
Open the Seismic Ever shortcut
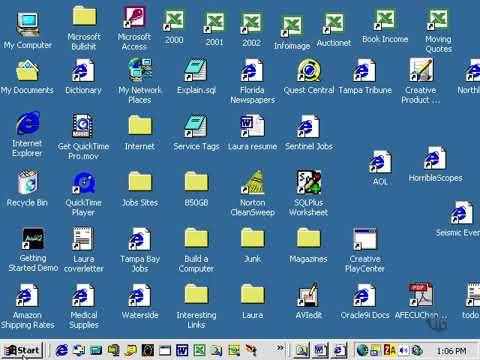click(461, 213)
